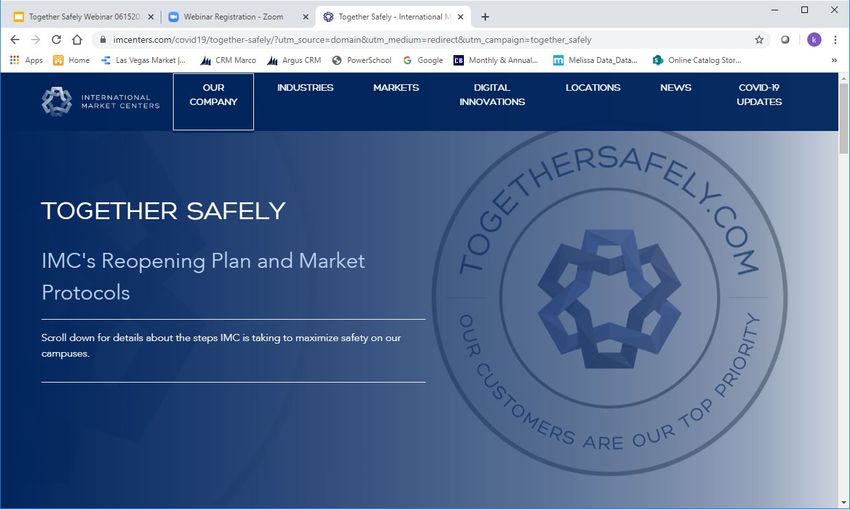The height and width of the screenshot is (509, 850).
Task: Close the Webinar Registration Zoom tab
Action: (x=306, y=17)
